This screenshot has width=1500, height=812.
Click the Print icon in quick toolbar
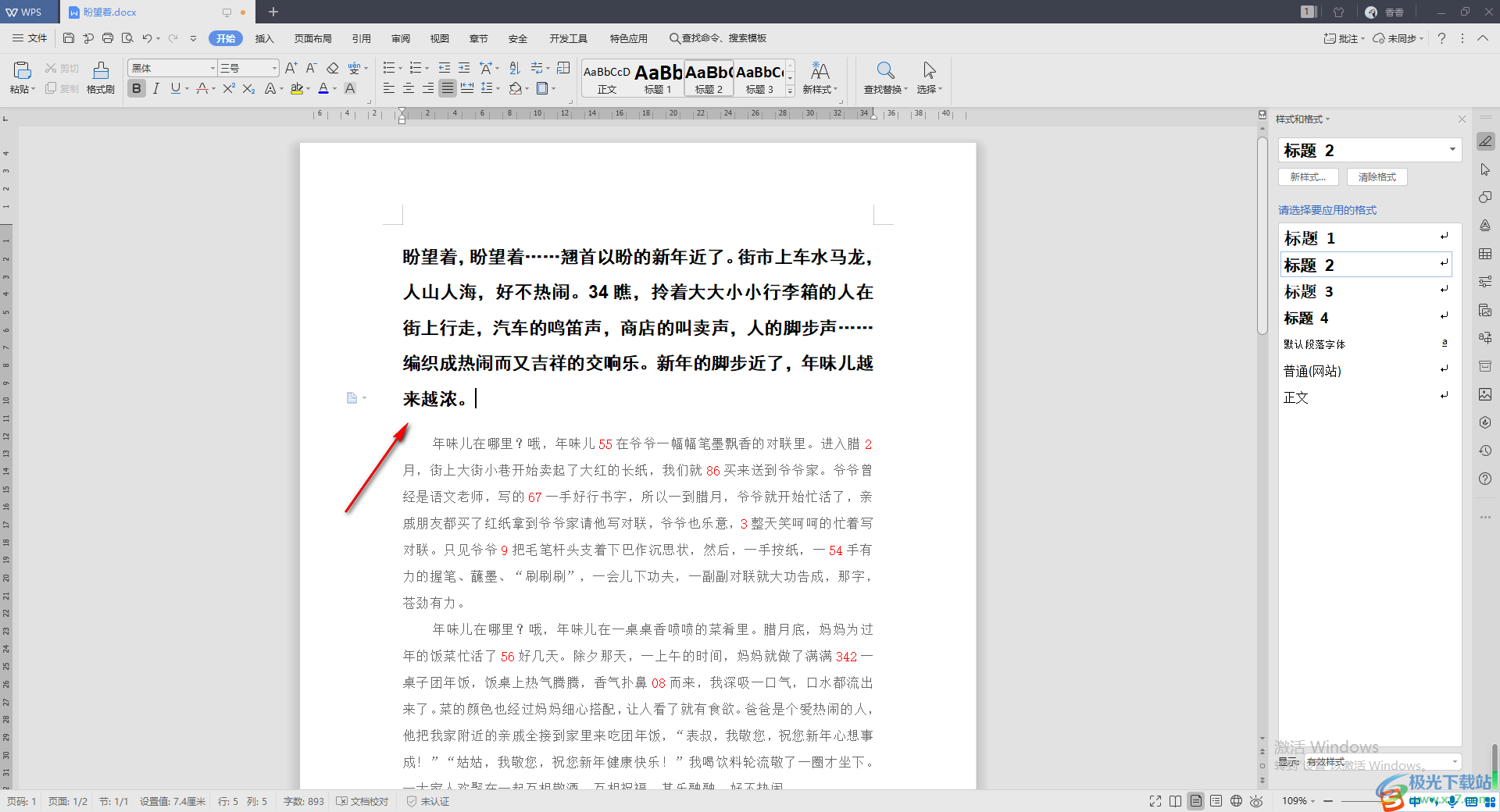click(108, 38)
